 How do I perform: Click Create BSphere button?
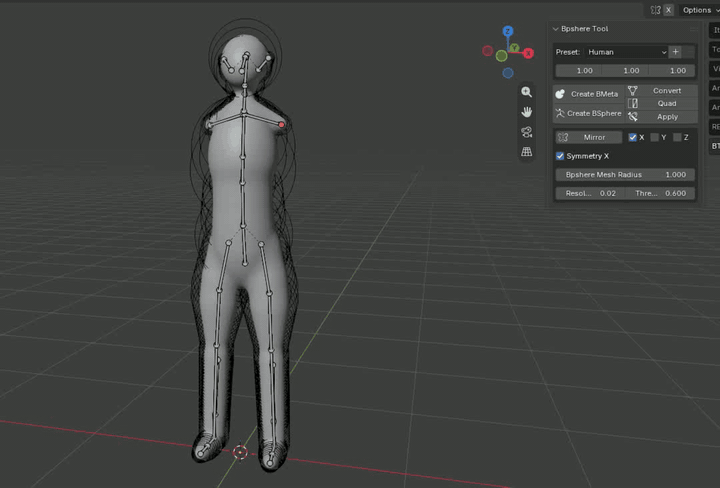pyautogui.click(x=588, y=113)
